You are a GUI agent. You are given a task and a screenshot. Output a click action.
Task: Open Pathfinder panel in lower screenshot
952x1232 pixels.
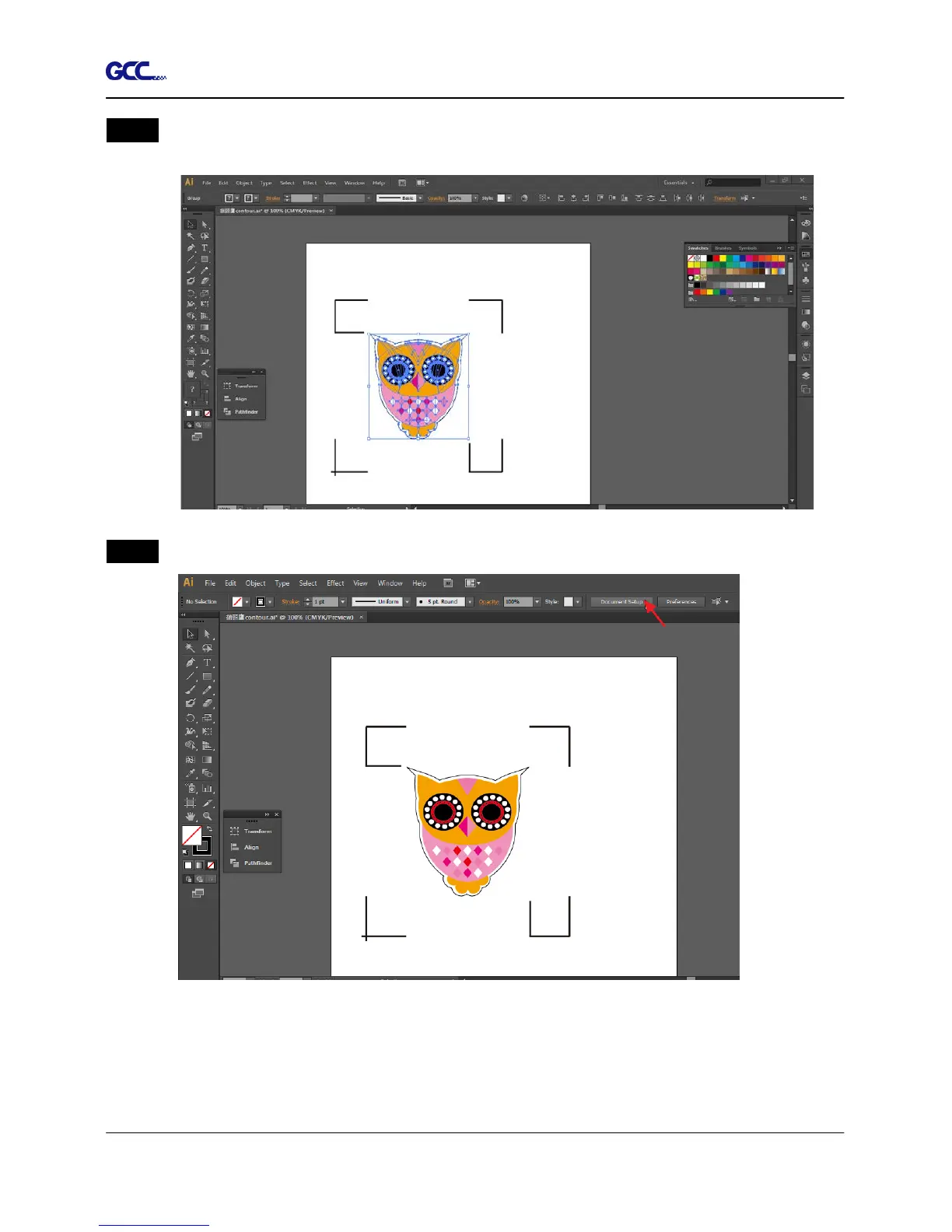point(252,863)
